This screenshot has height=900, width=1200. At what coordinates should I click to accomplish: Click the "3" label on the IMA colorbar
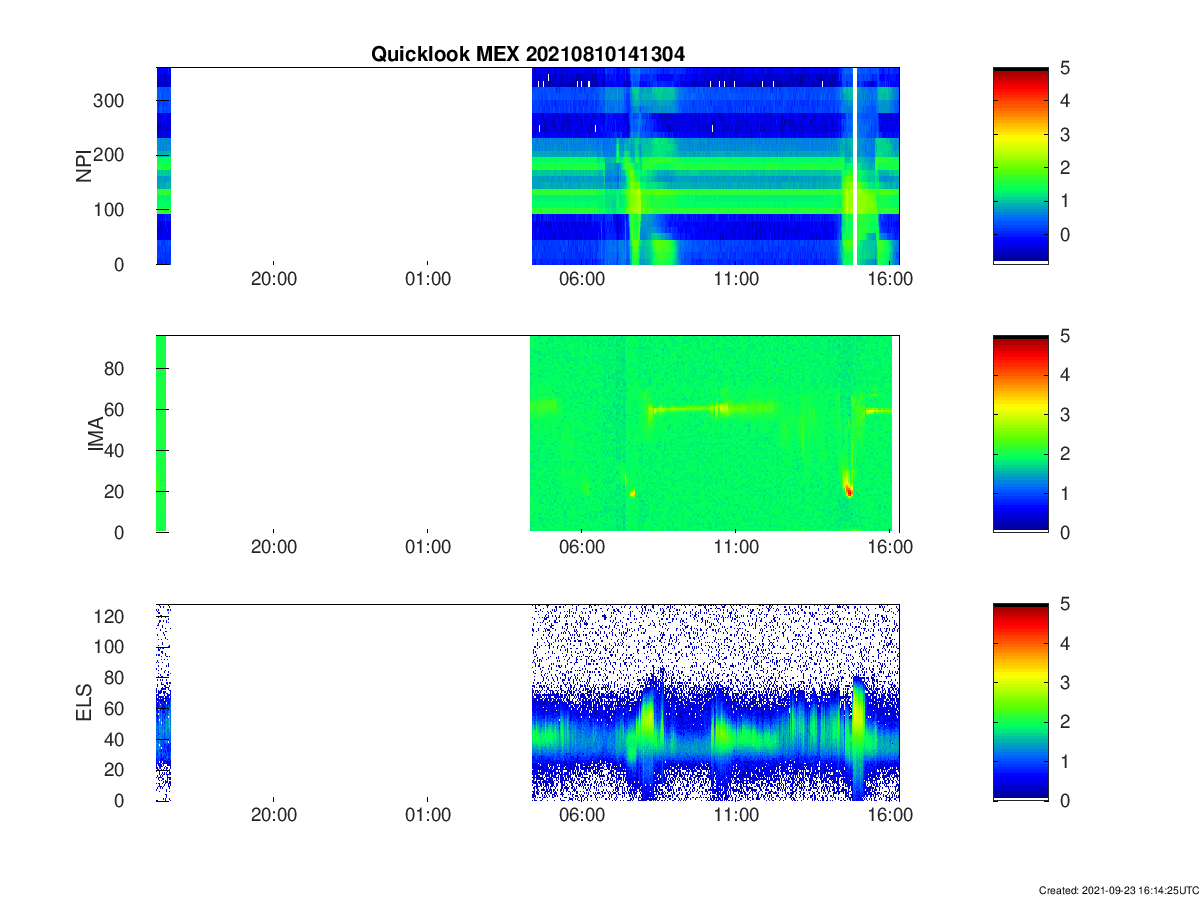point(1066,414)
